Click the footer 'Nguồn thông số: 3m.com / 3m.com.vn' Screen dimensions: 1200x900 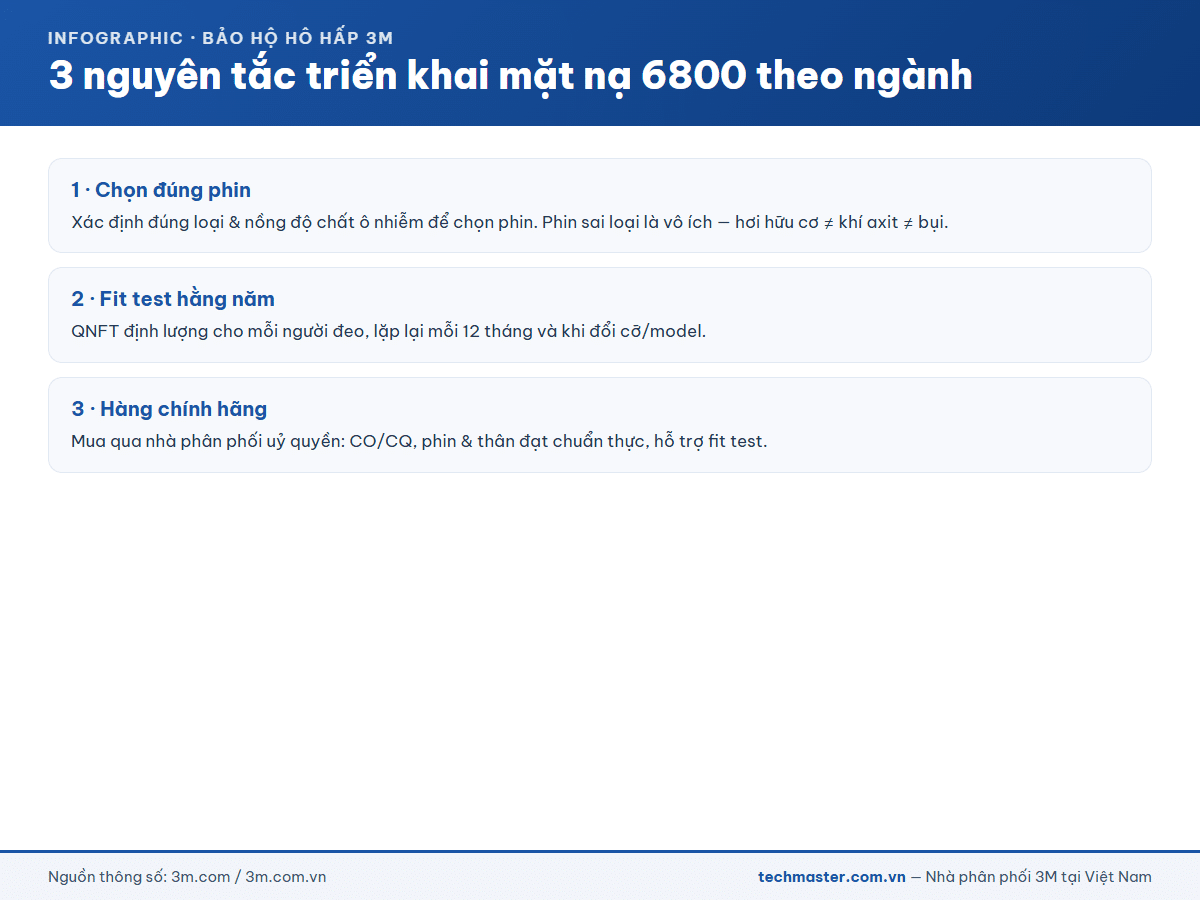187,877
